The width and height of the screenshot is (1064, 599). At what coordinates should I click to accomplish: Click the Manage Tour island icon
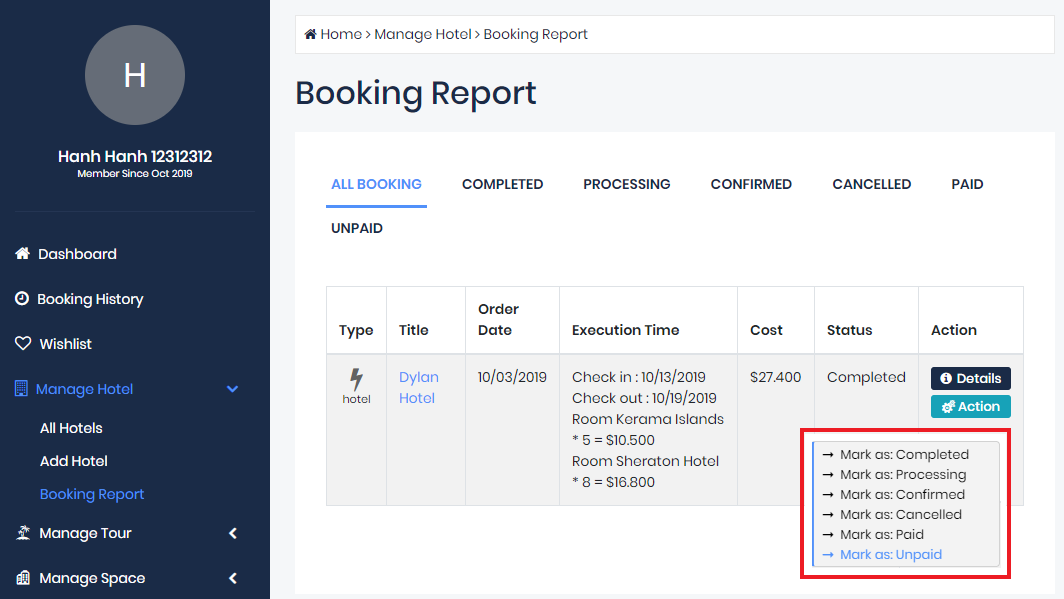23,533
